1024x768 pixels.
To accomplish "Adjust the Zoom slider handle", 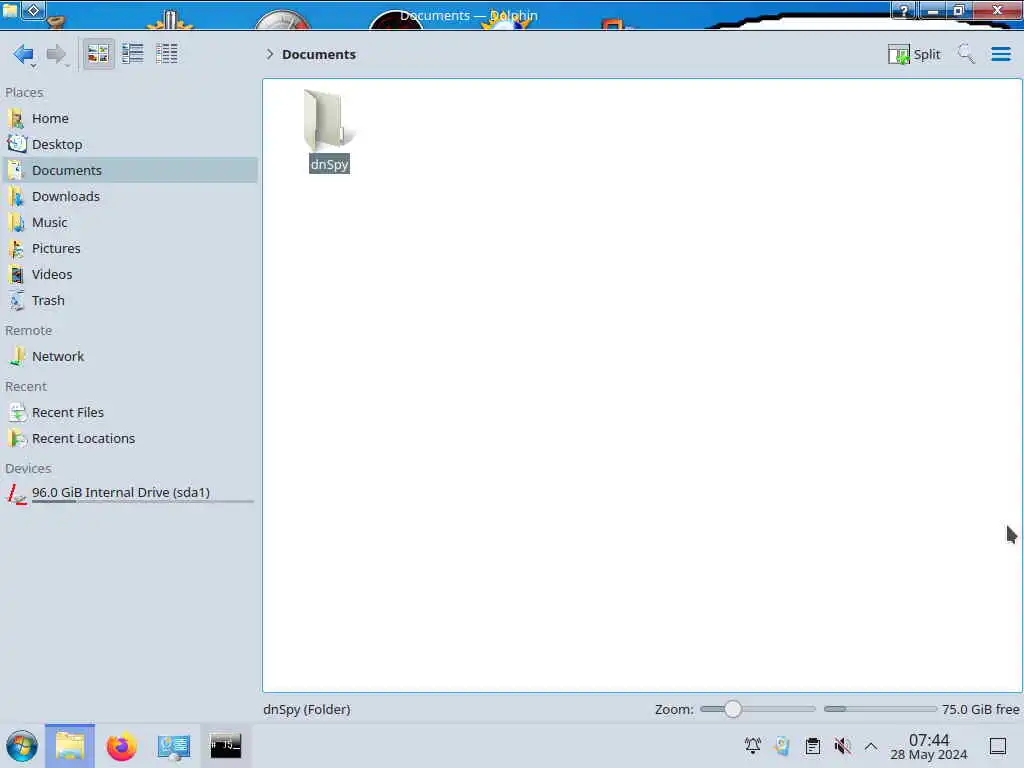I will (x=733, y=709).
